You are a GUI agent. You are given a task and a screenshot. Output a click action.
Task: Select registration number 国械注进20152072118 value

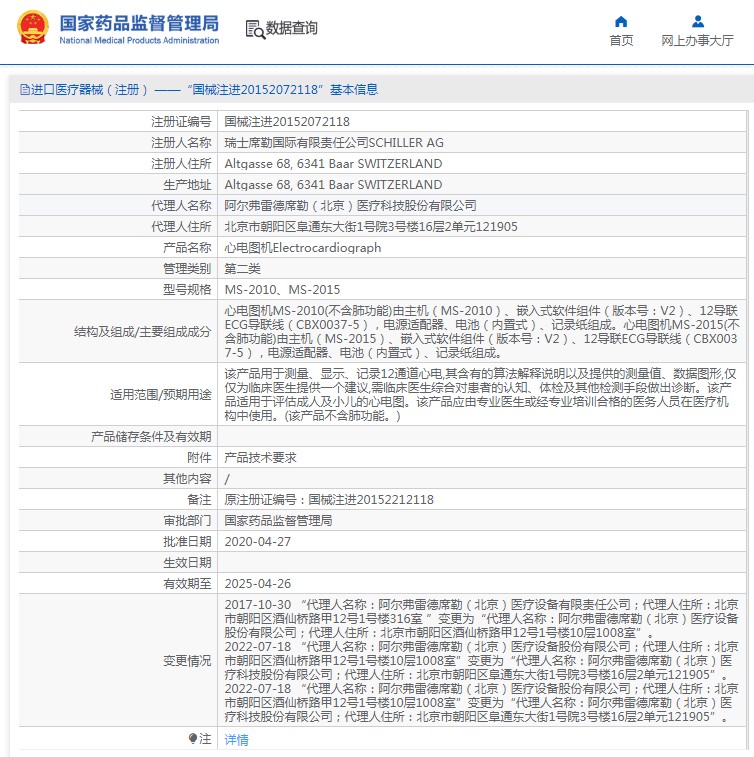pos(287,122)
